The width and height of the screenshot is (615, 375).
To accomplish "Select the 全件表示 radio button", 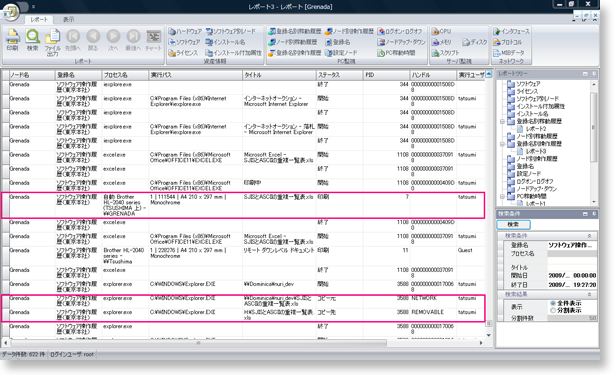I will click(553, 303).
